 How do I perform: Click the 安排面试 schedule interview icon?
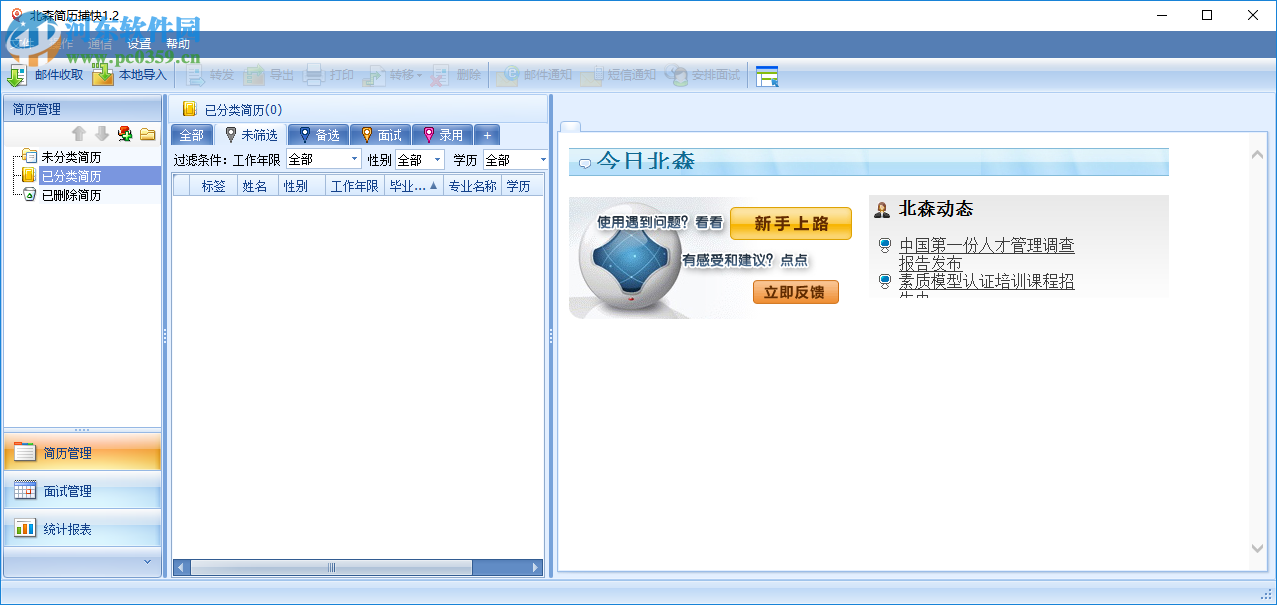[677, 75]
